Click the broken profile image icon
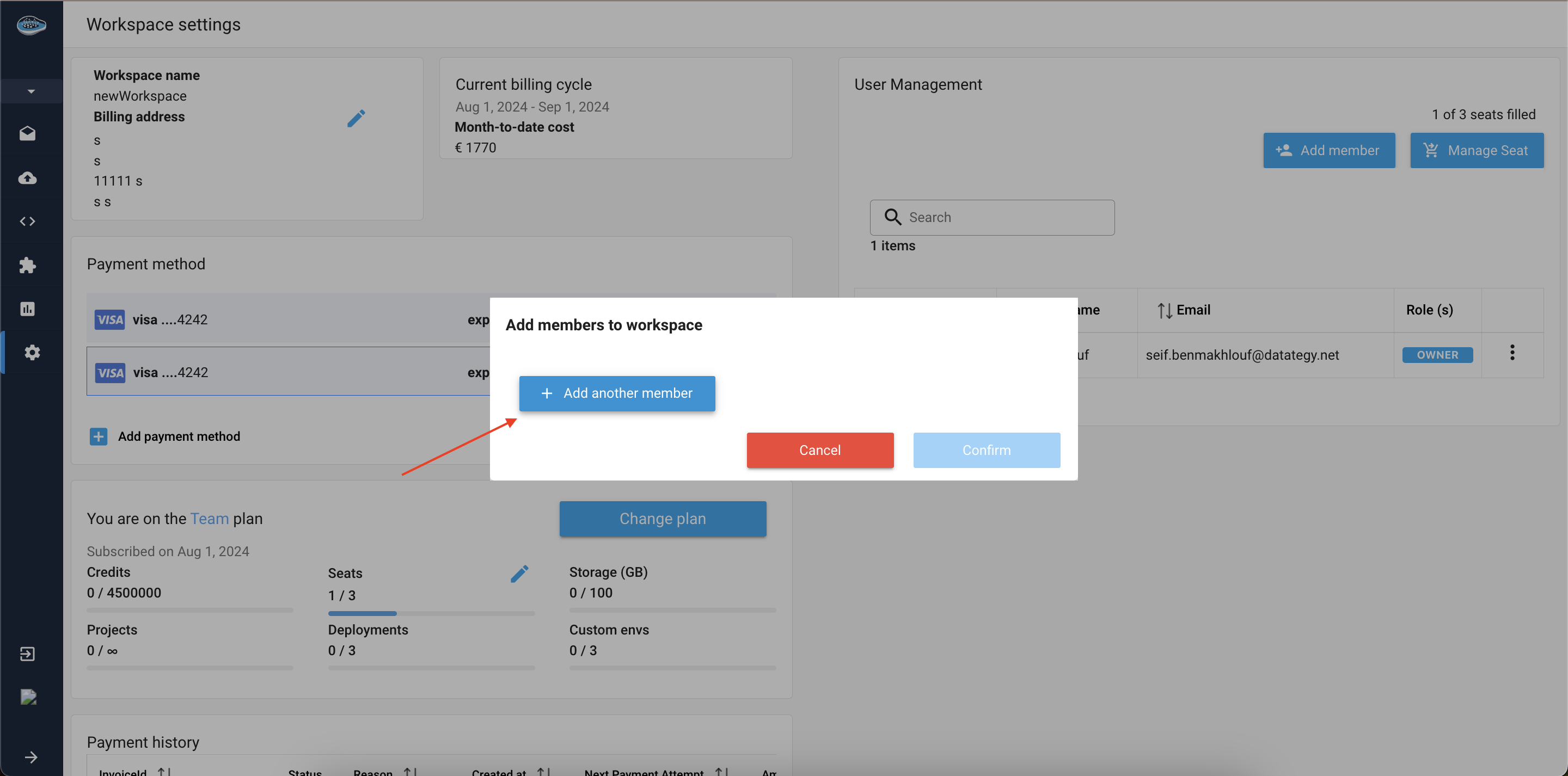The height and width of the screenshot is (776, 1568). [29, 697]
